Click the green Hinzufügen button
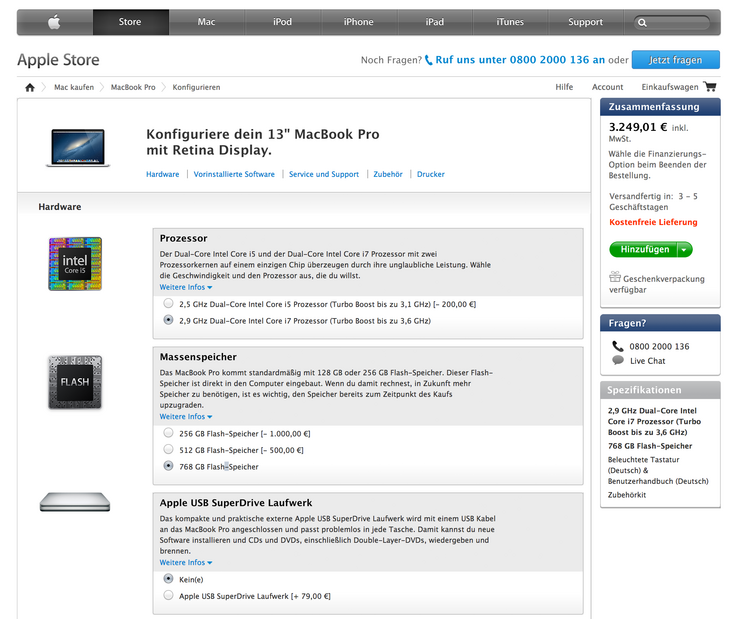 coord(644,249)
